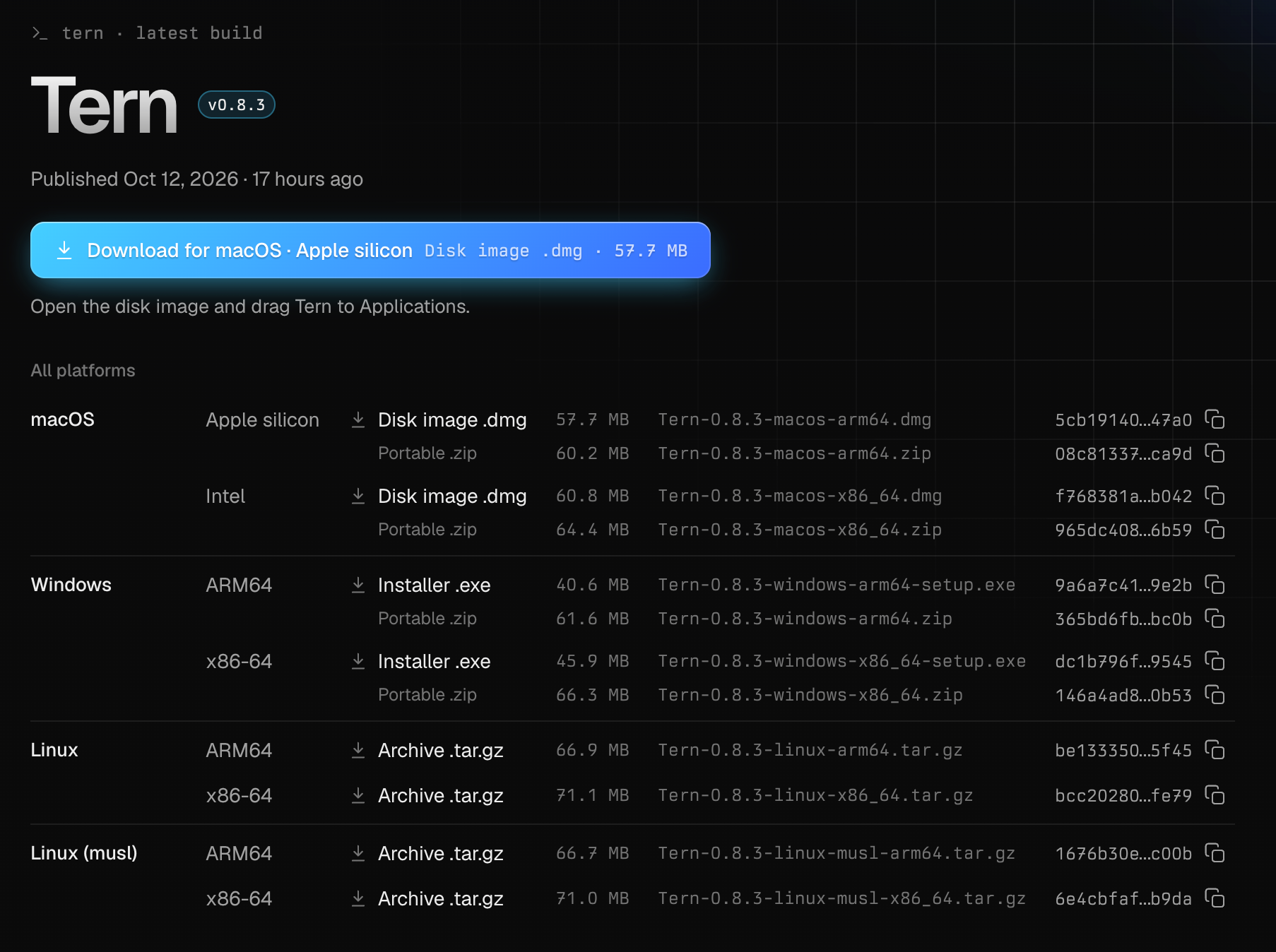Viewport: 1276px width, 952px height.
Task: Select filename Tern-0.8.3-linux-arm64.tar.gz
Action: click(810, 750)
